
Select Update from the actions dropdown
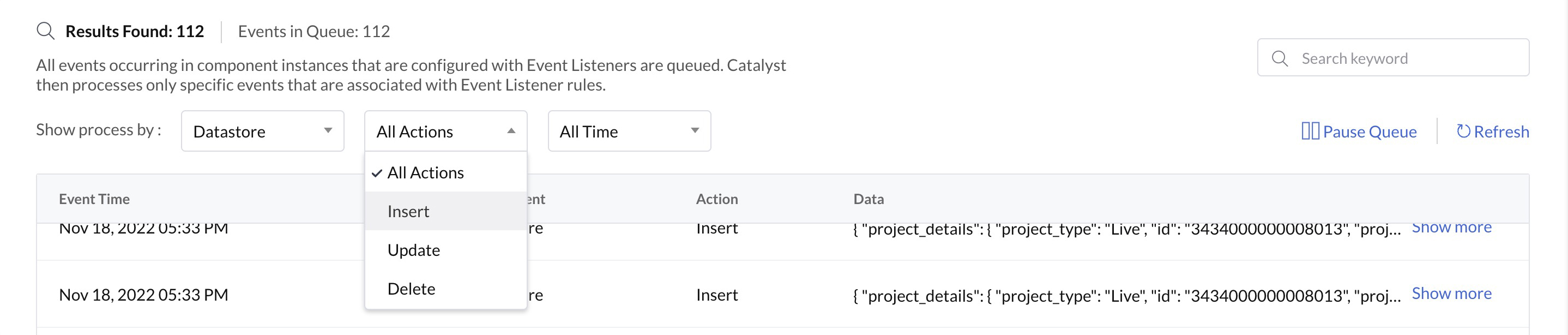point(414,250)
